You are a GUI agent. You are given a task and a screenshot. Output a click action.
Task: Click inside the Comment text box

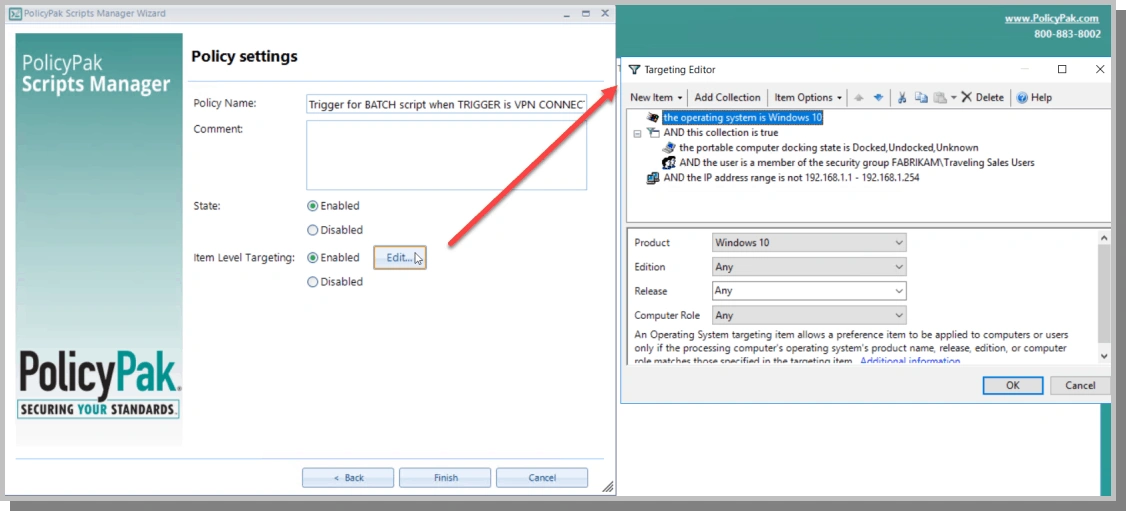446,155
